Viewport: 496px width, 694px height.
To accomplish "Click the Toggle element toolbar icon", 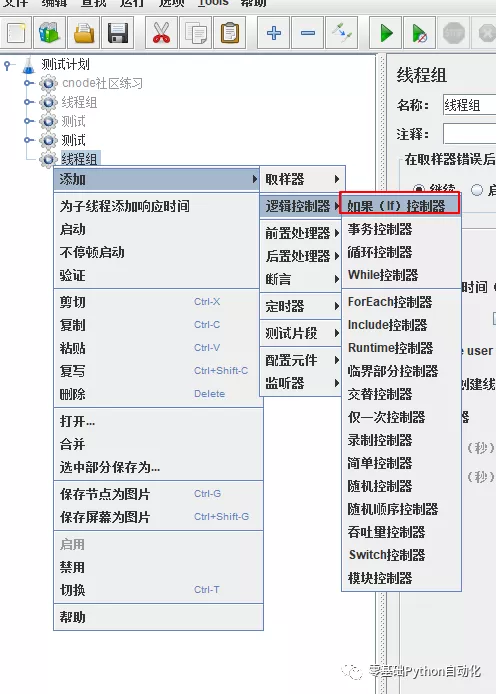I will point(342,33).
